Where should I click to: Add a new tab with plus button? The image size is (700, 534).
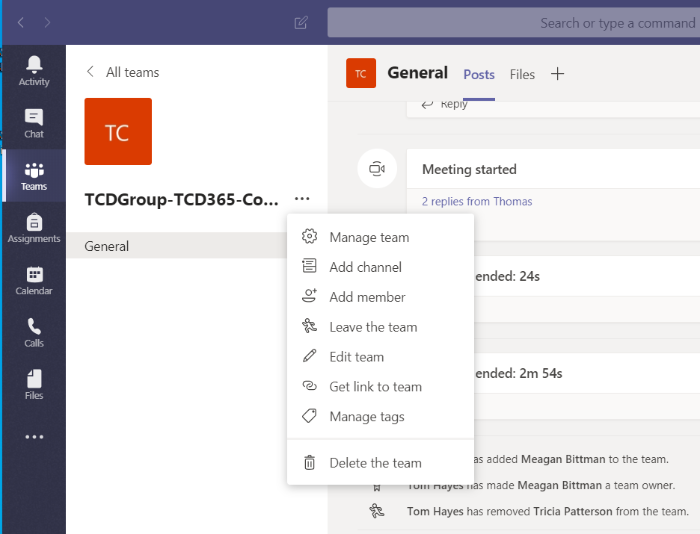click(558, 74)
